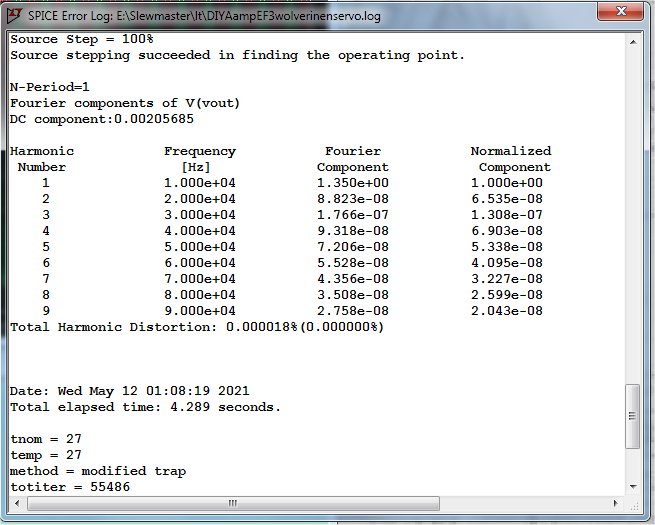
Task: Click the horizontal scrollbar right arrow
Action: 616,503
